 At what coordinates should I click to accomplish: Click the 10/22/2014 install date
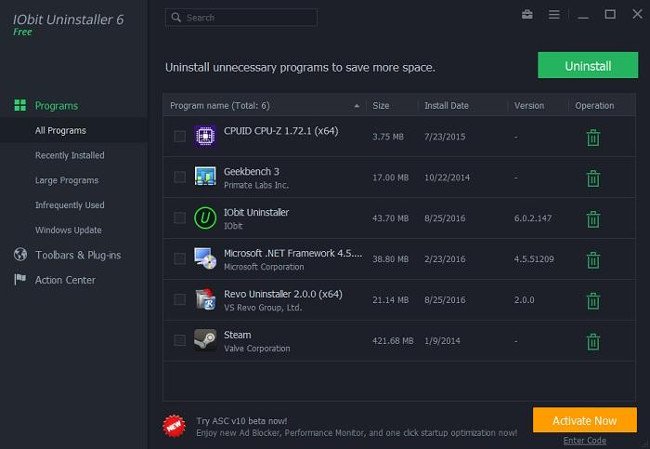[x=447, y=177]
